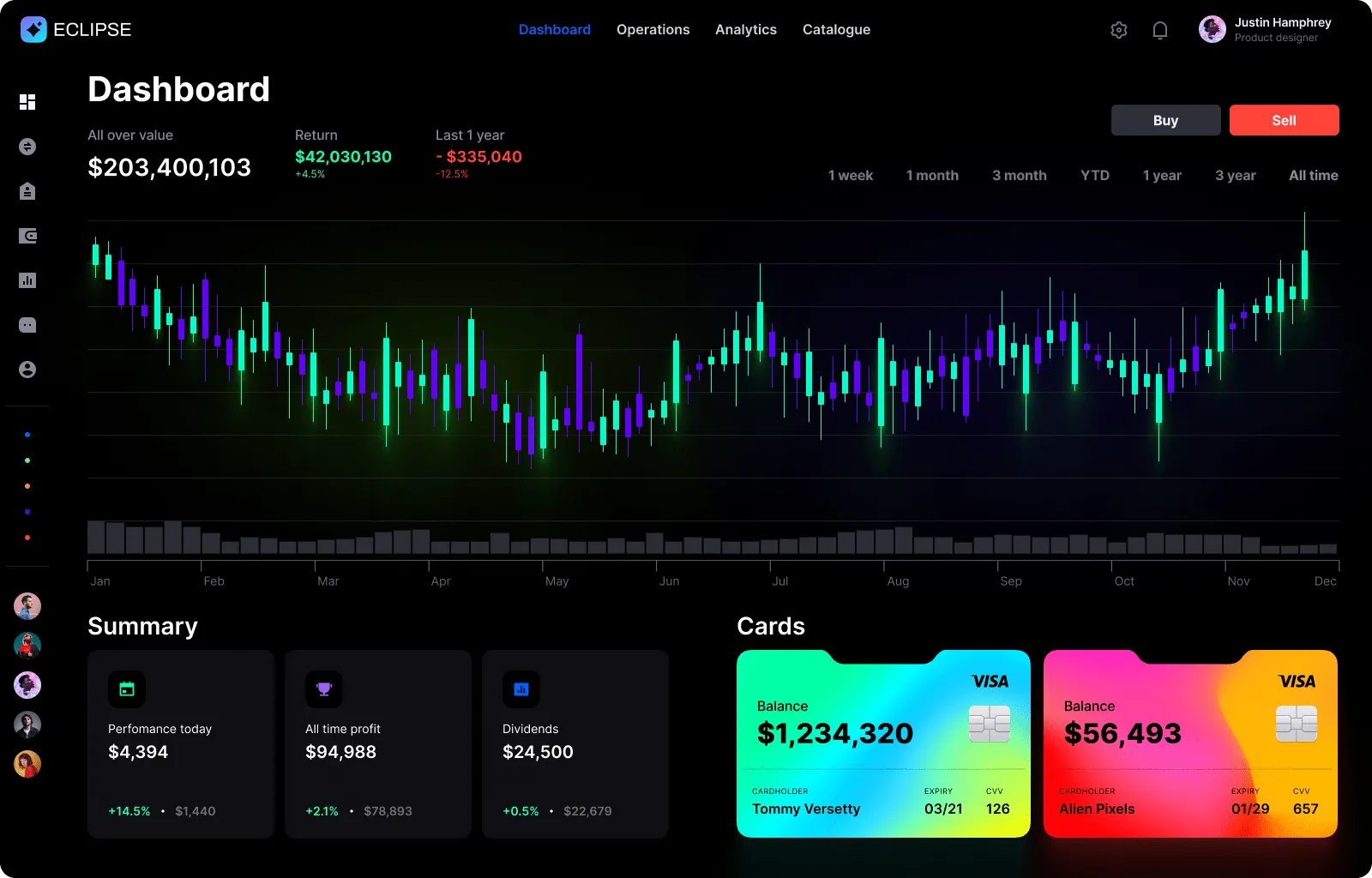Screen dimensions: 1372x878
Task: Click the wallet icon in the sidebar
Action: coord(27,236)
